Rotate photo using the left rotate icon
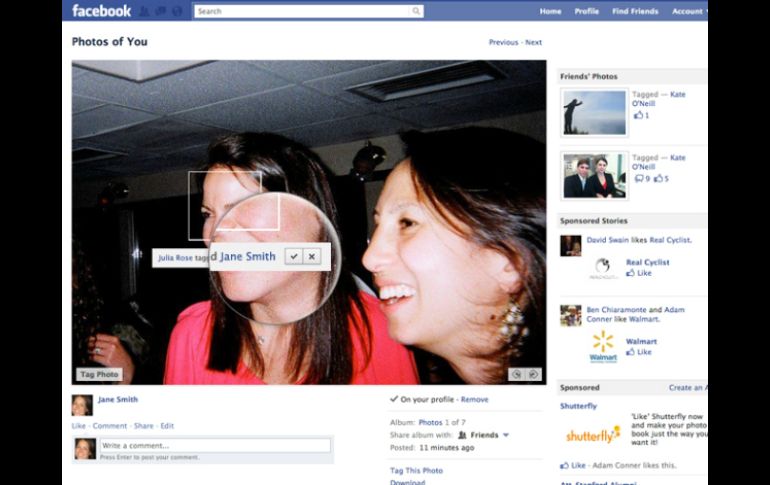Screen dimensions: 770x485 click(516, 374)
